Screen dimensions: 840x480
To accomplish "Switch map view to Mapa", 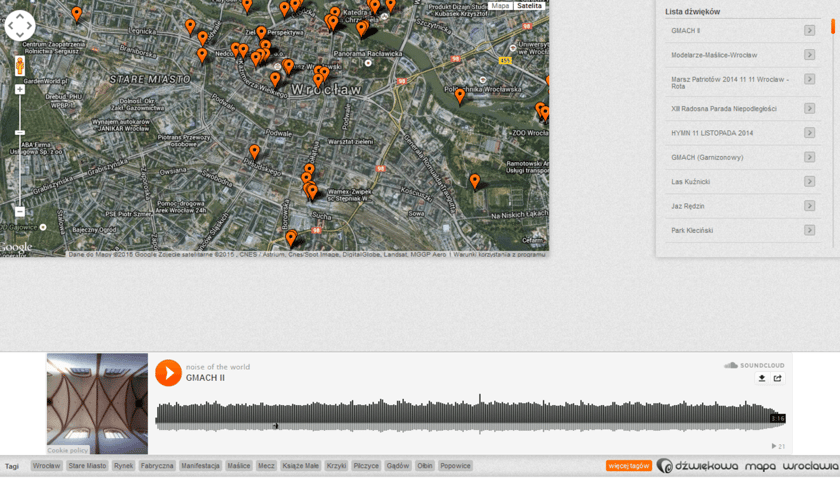I will 500,6.
